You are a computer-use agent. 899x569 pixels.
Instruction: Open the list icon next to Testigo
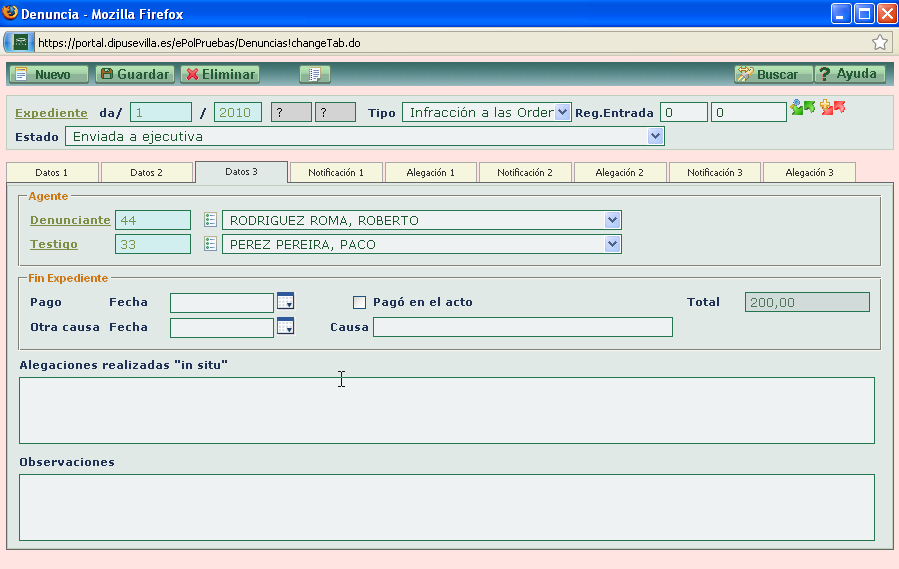pyautogui.click(x=210, y=244)
